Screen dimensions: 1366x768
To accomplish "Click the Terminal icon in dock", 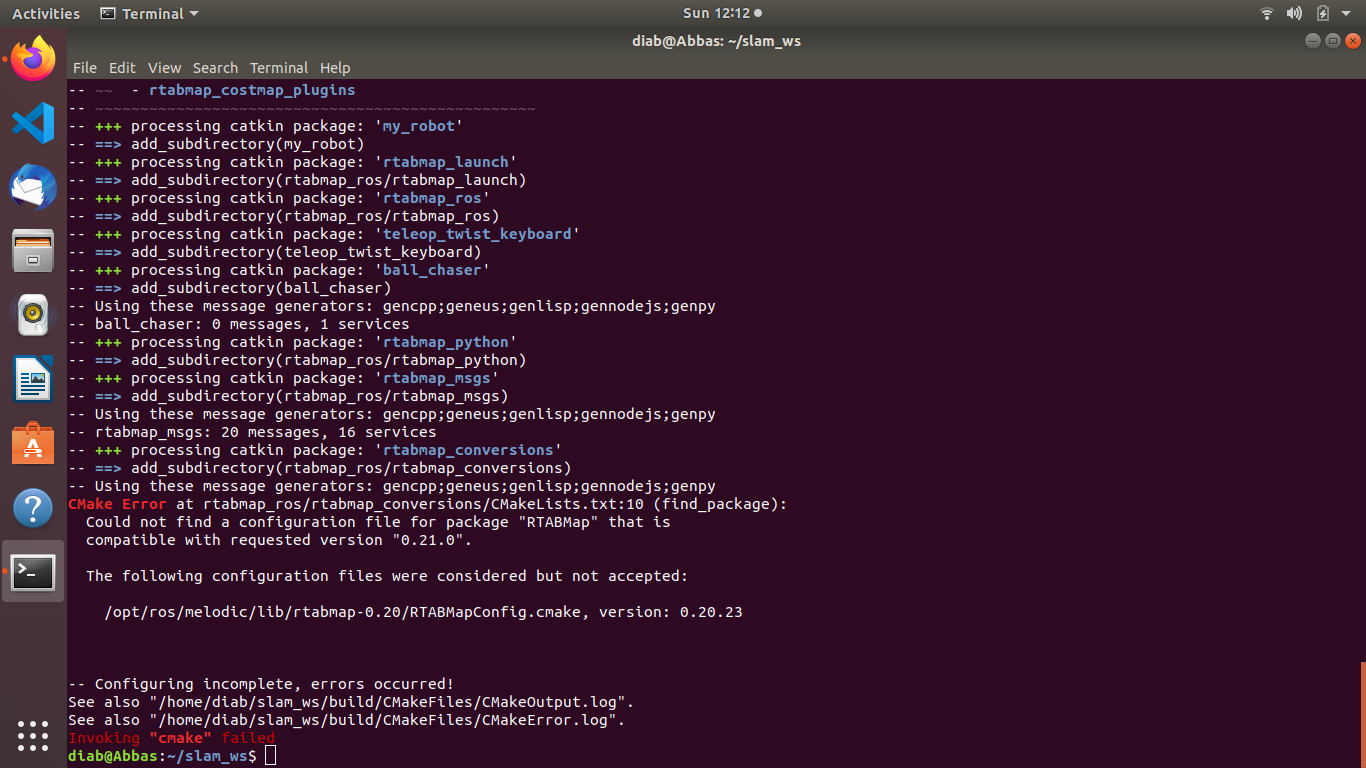I will [33, 571].
